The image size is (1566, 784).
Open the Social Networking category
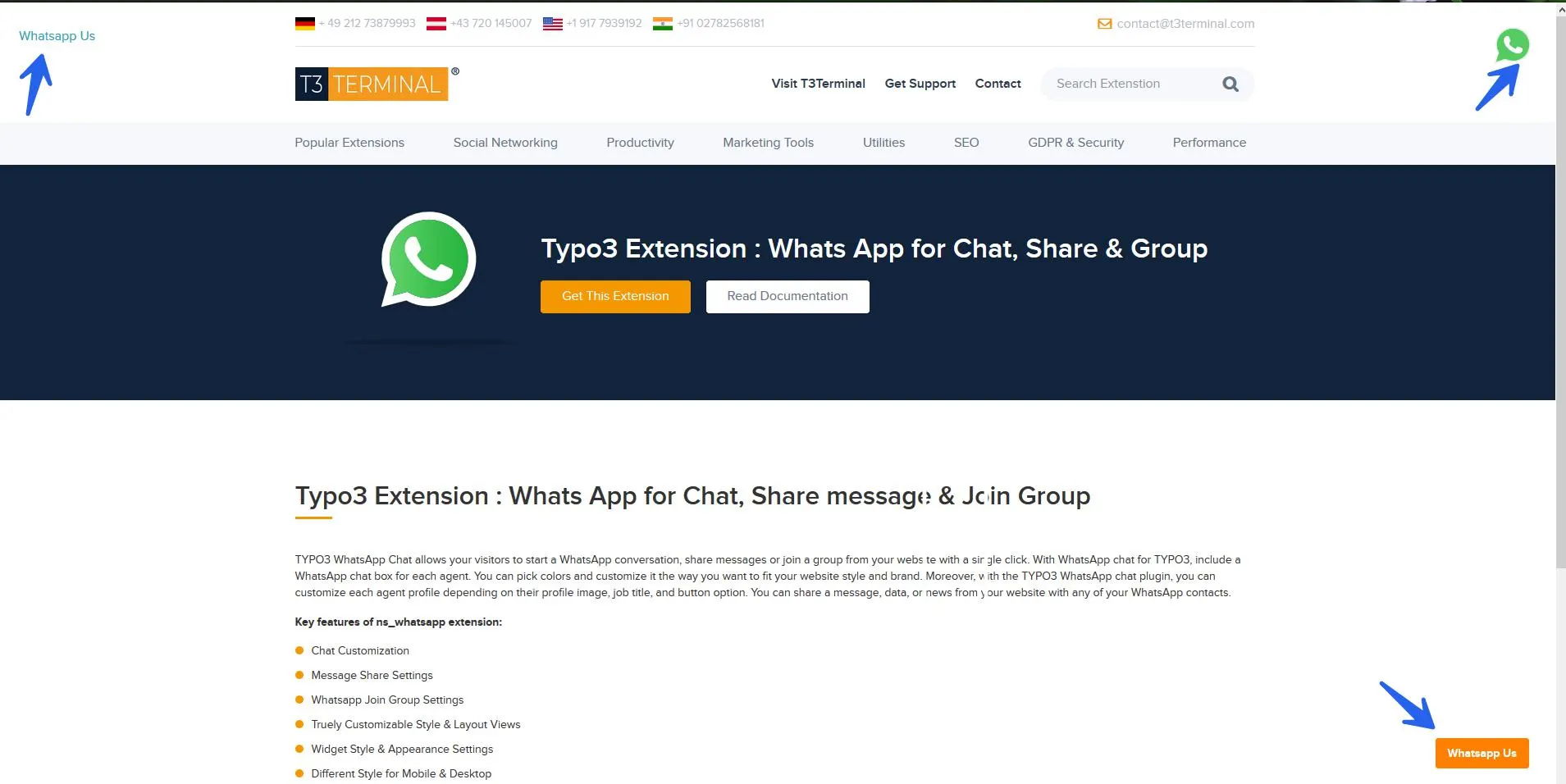(505, 143)
